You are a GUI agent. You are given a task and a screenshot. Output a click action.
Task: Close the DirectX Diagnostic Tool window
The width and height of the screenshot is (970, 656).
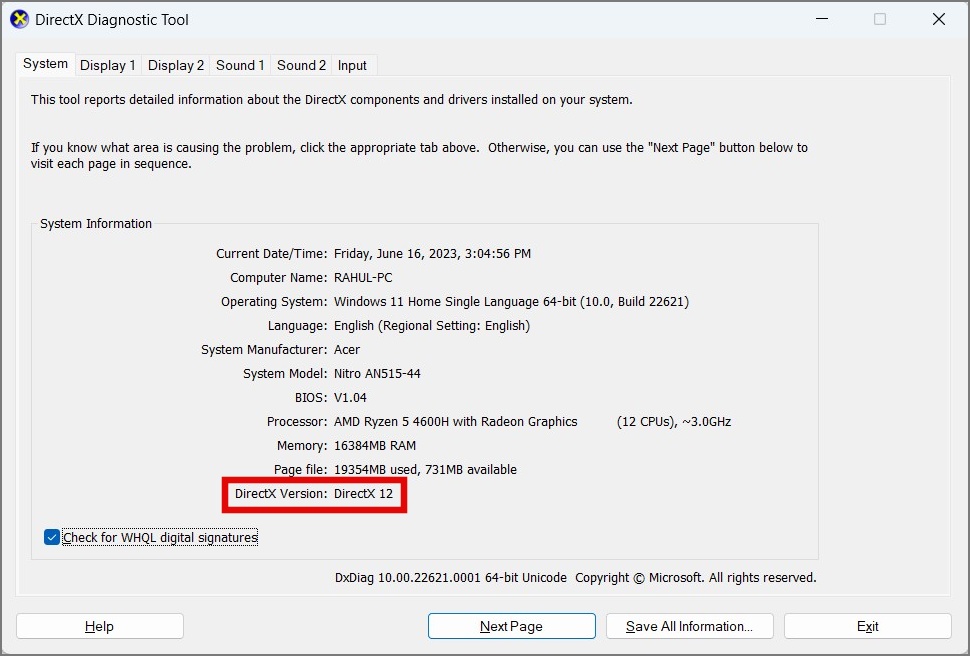(x=938, y=19)
